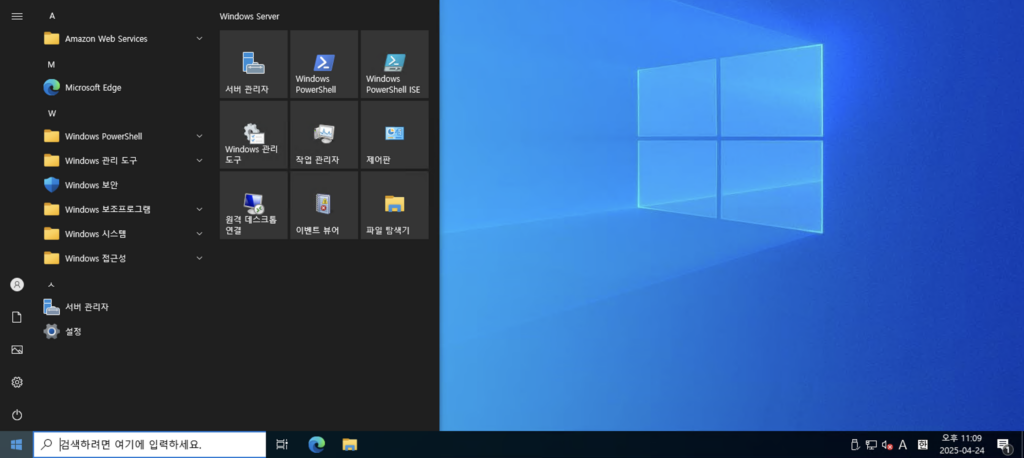
Task: Launch the Windows PowerShell tile
Action: (324, 64)
